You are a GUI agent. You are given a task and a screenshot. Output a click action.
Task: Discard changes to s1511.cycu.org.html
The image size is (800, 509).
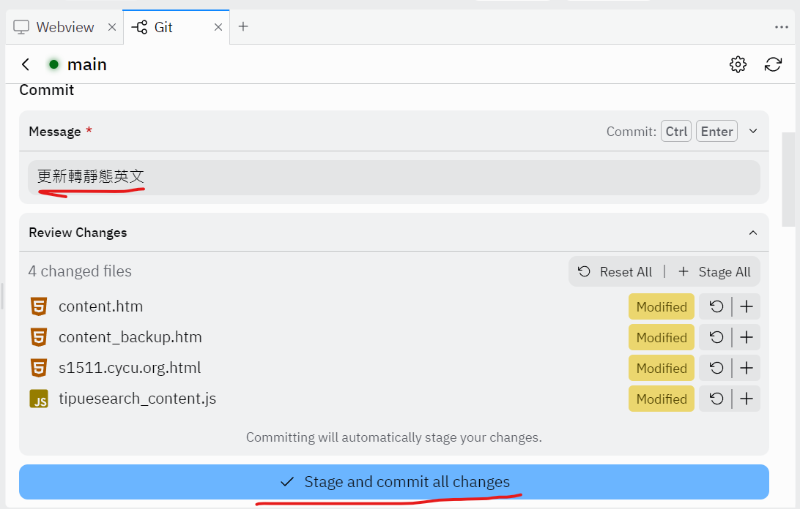pyautogui.click(x=716, y=368)
